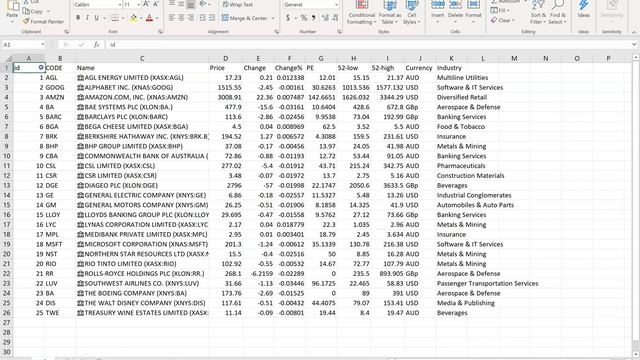Screen dimensions: 640x360
Task: Click Accounting Number Format dollar icon
Action: (x=288, y=18)
